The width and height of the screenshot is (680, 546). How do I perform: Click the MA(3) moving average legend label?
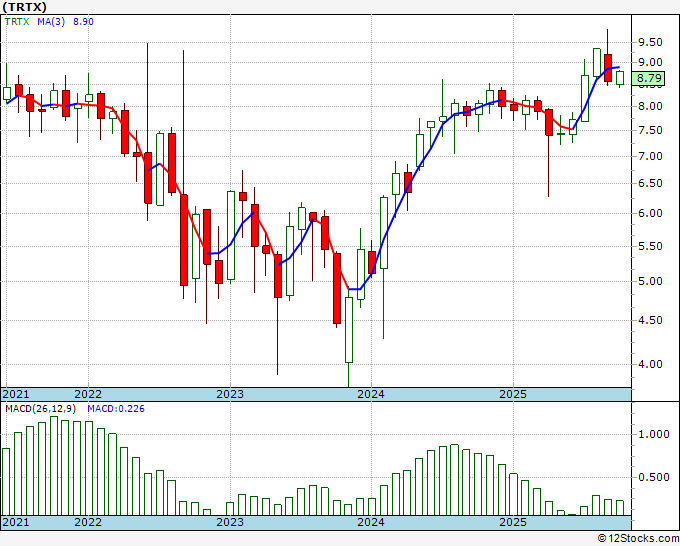(51, 22)
